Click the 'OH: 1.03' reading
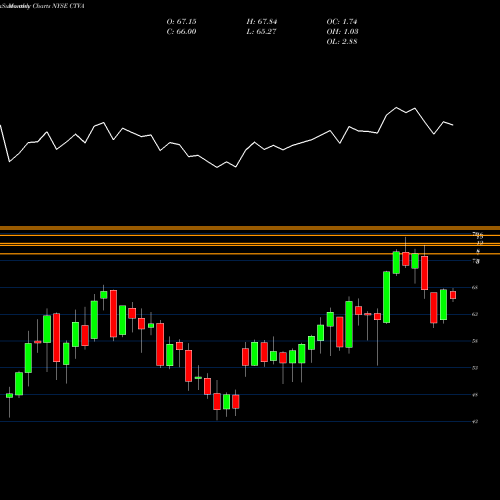The width and height of the screenshot is (500, 500). 342,32
